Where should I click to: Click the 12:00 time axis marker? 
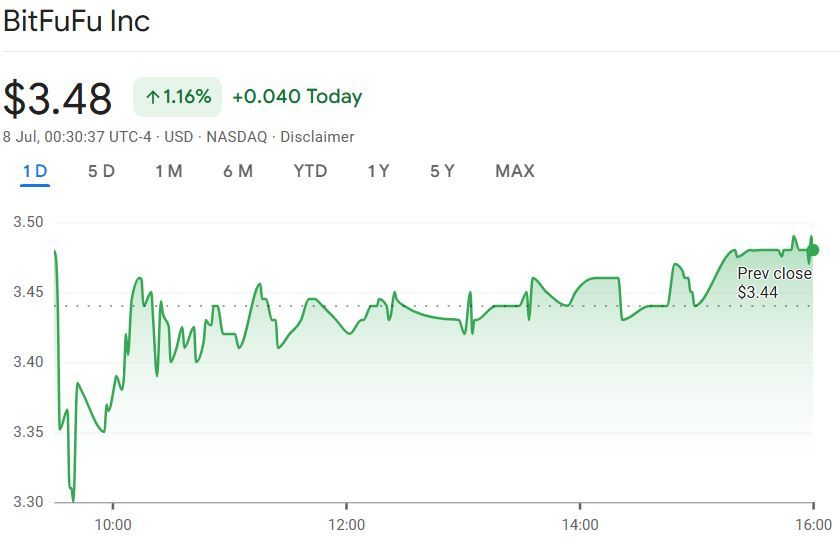tap(346, 525)
